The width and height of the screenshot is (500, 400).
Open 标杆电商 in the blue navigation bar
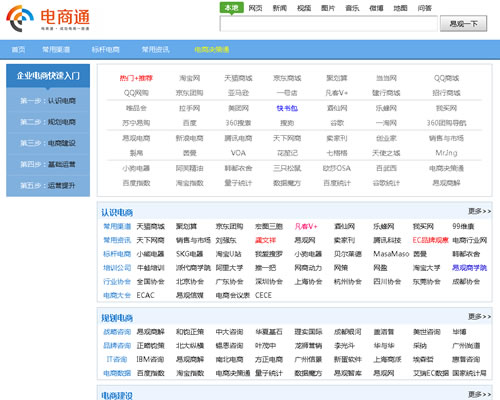(106, 50)
